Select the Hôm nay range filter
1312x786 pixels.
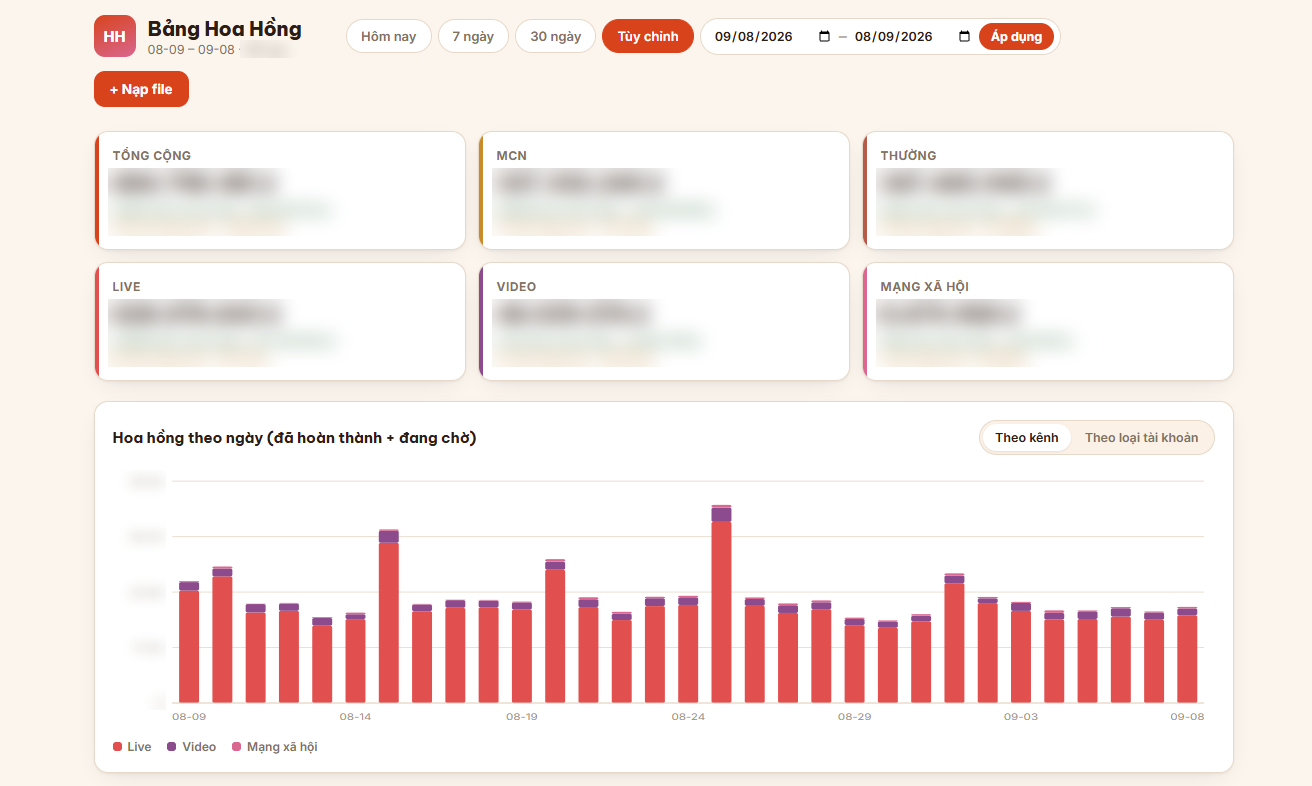pos(389,37)
